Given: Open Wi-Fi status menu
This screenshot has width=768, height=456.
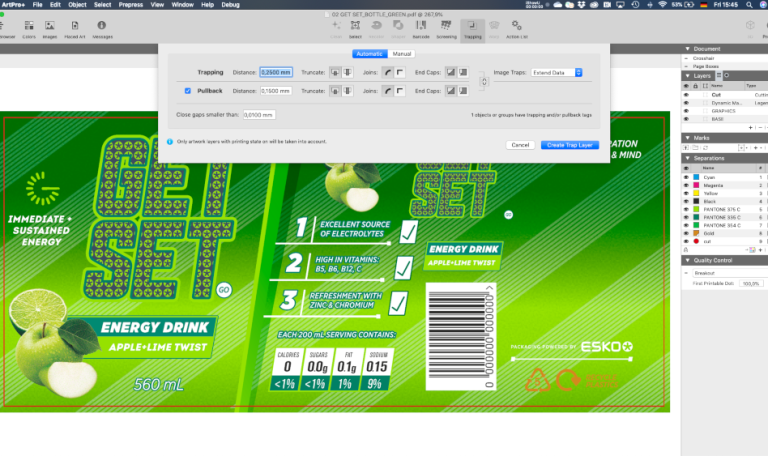Looking at the screenshot, I should (662, 5).
